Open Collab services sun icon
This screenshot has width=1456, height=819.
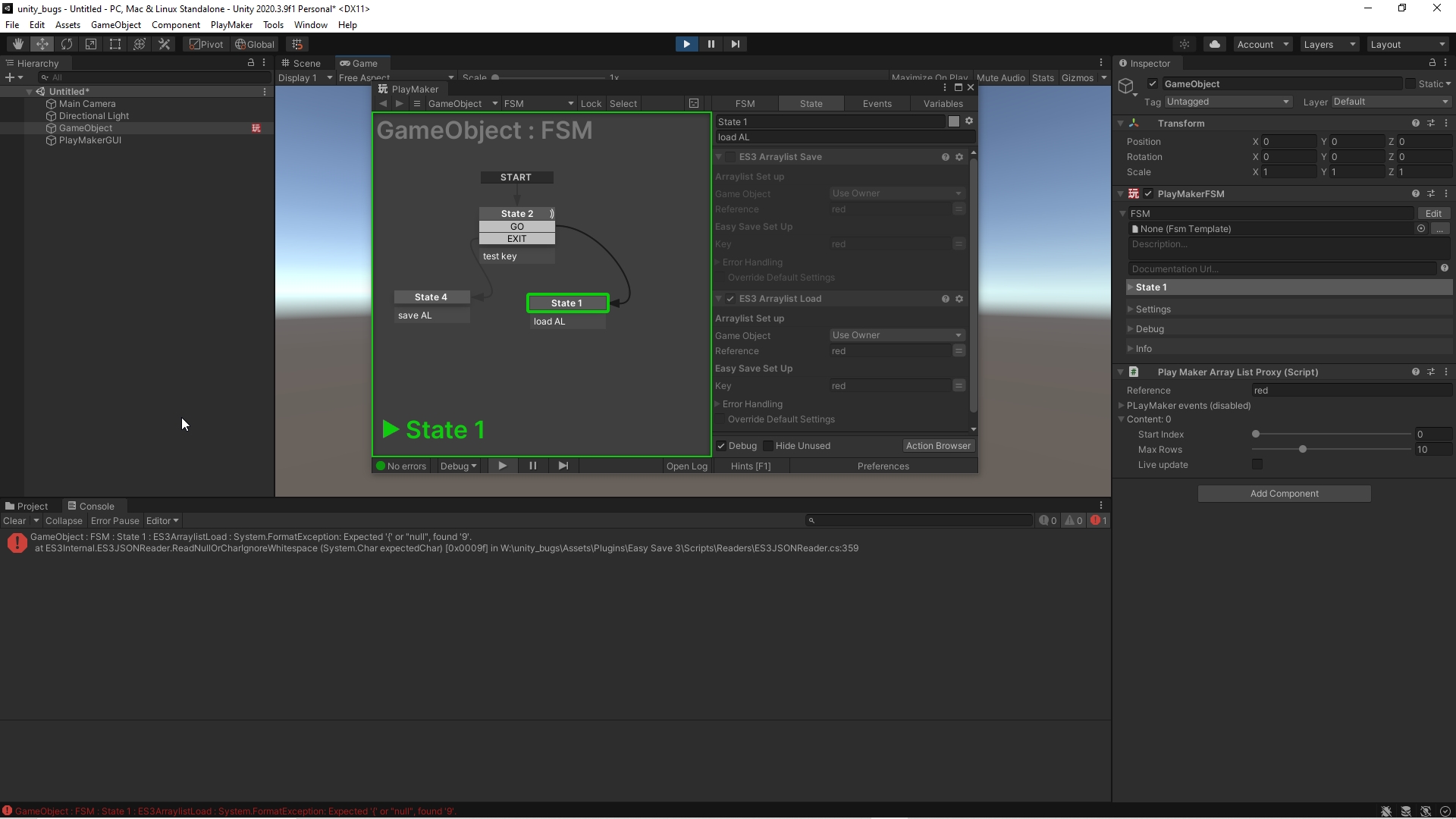(x=1185, y=44)
